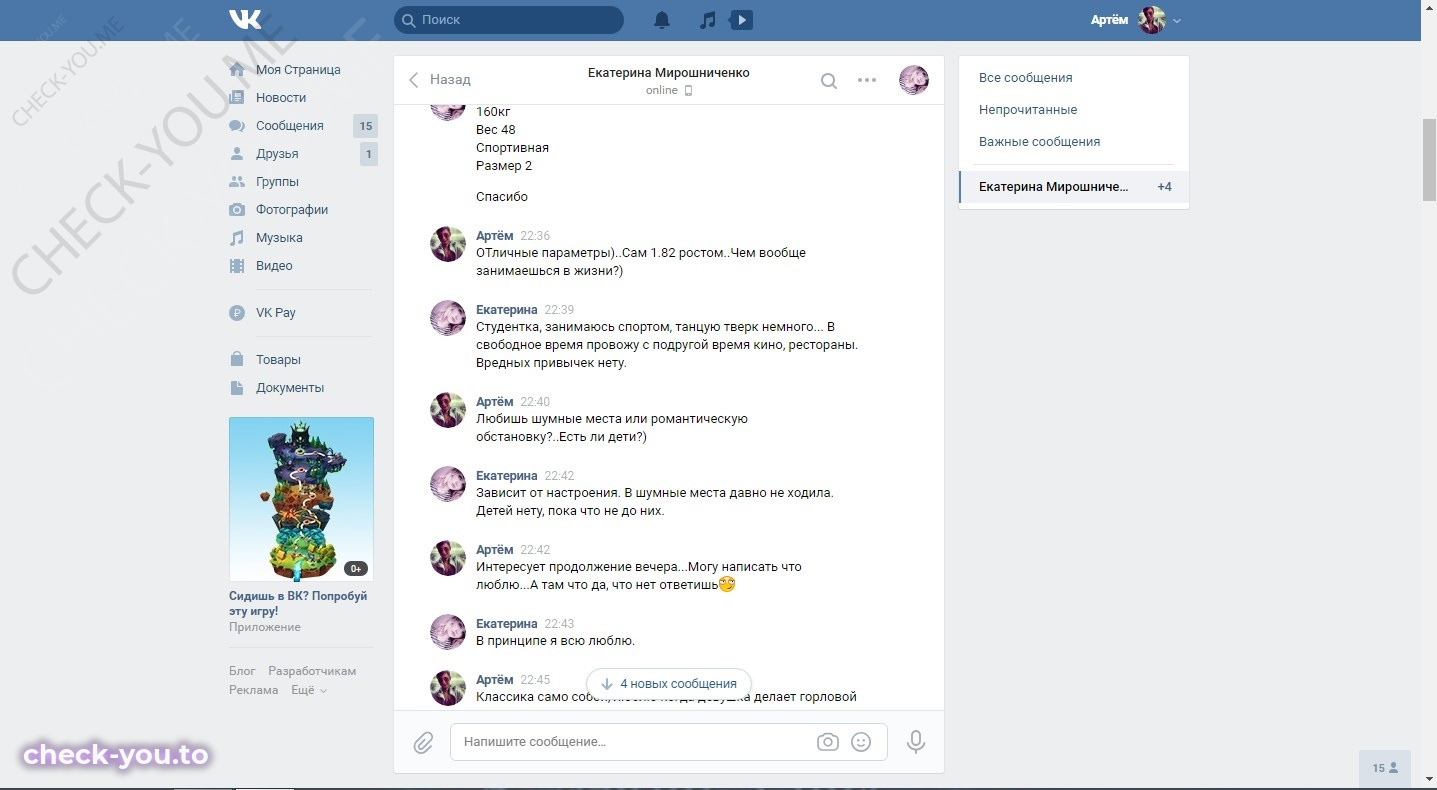
Task: Open ad link Сидишь в ВК? Попробуй эту игру!
Action: click(298, 603)
